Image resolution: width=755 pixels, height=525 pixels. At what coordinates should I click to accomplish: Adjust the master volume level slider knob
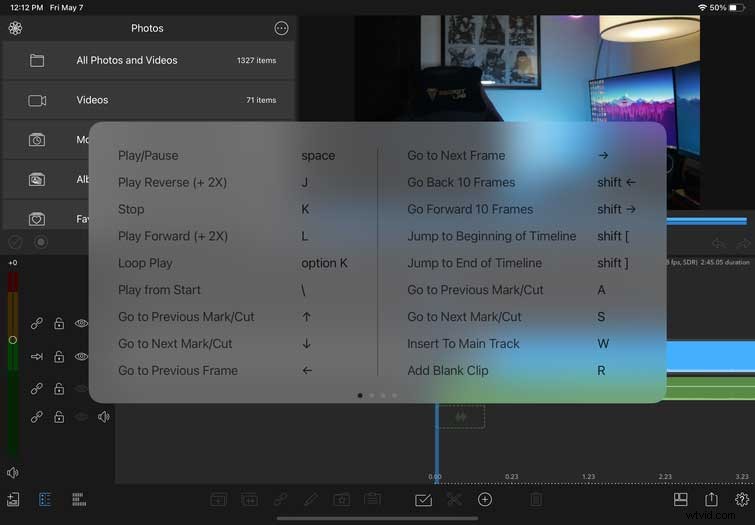12,340
